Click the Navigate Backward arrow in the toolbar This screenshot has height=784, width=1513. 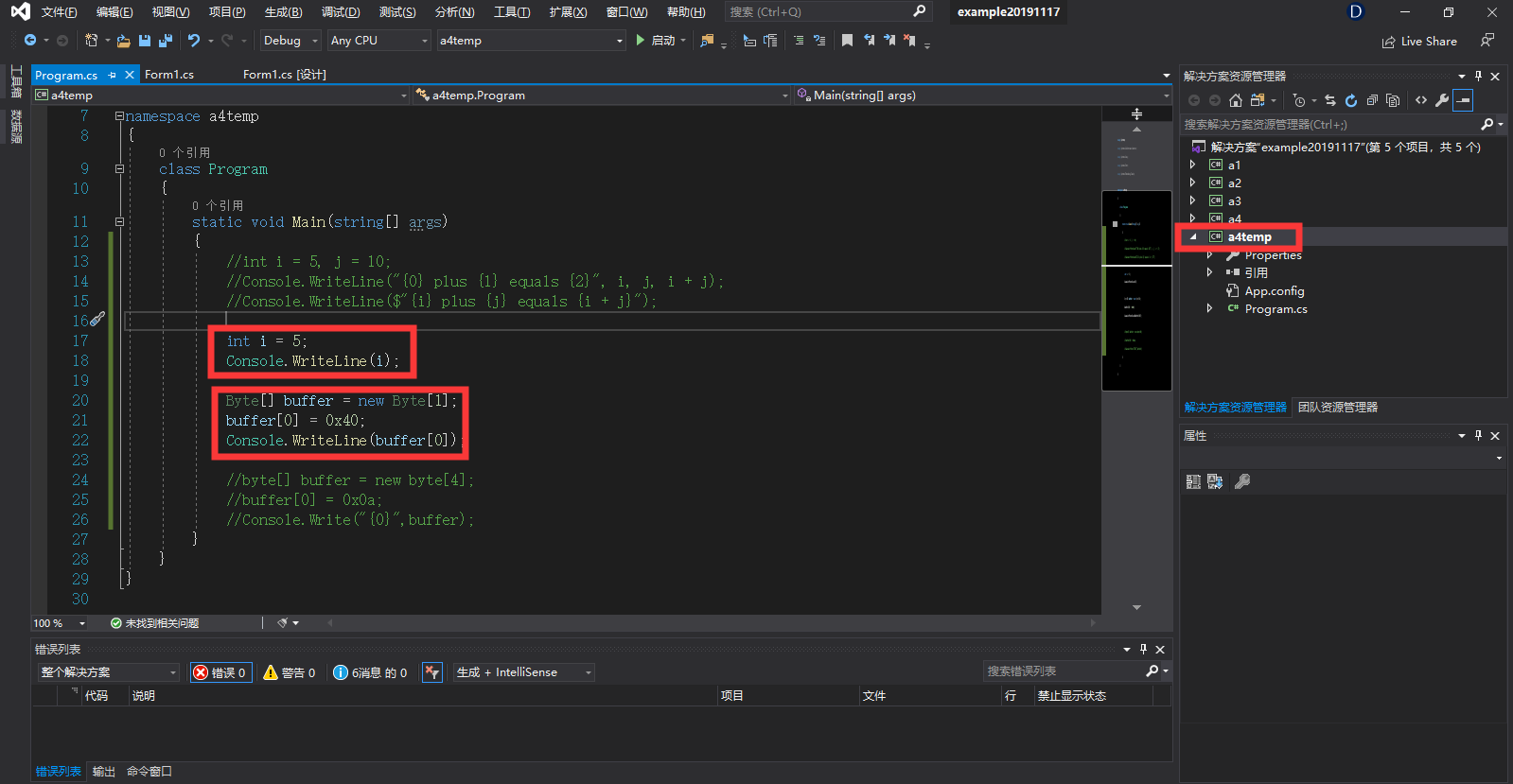click(30, 41)
